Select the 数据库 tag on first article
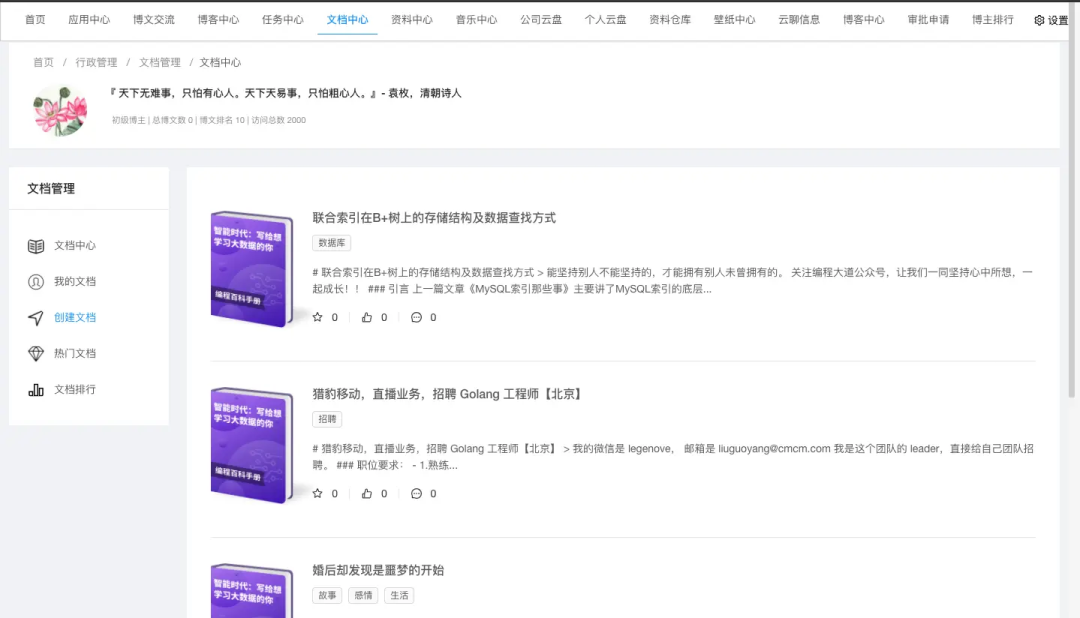 [331, 243]
